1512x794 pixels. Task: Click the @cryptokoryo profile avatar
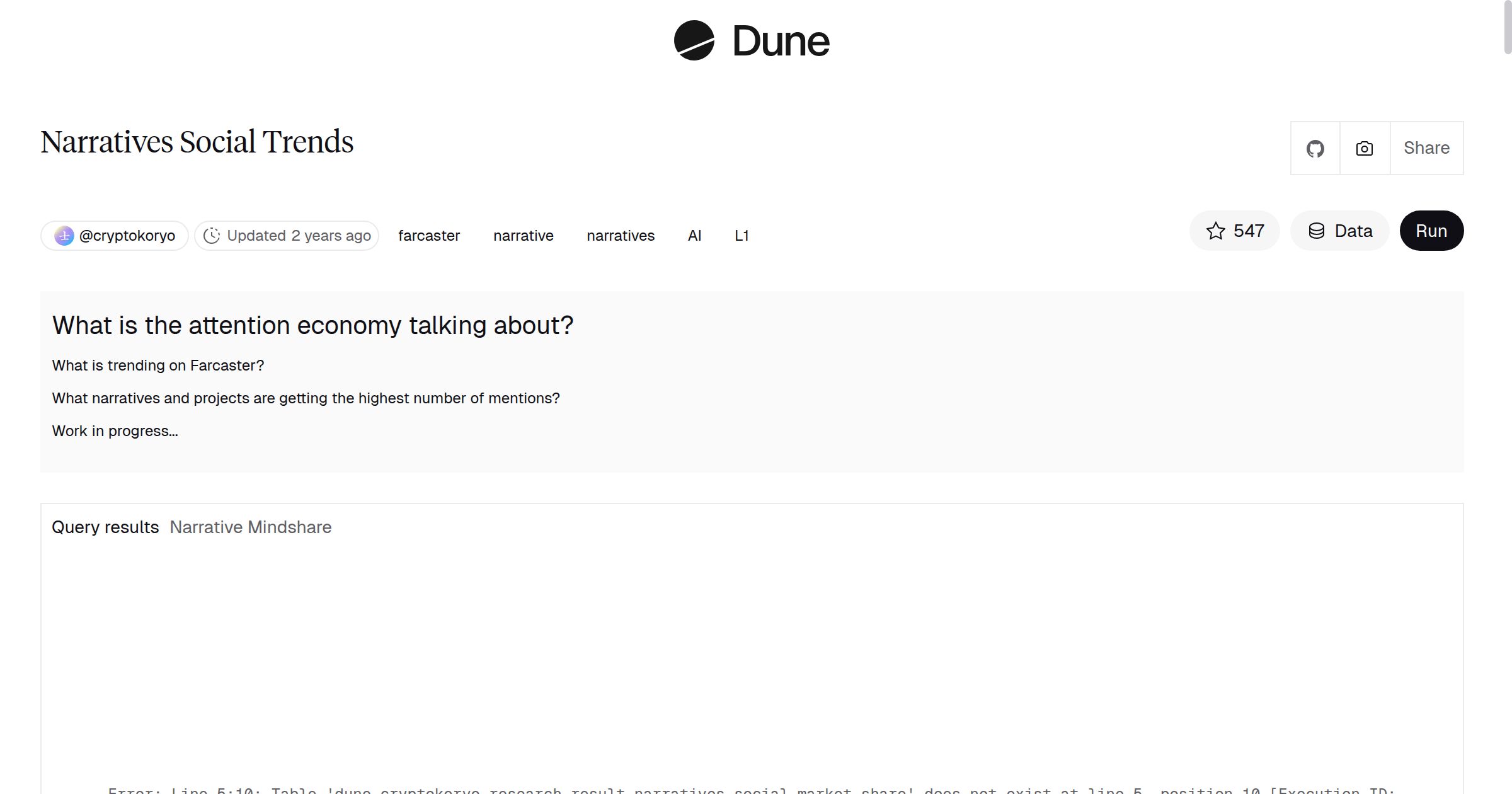65,235
